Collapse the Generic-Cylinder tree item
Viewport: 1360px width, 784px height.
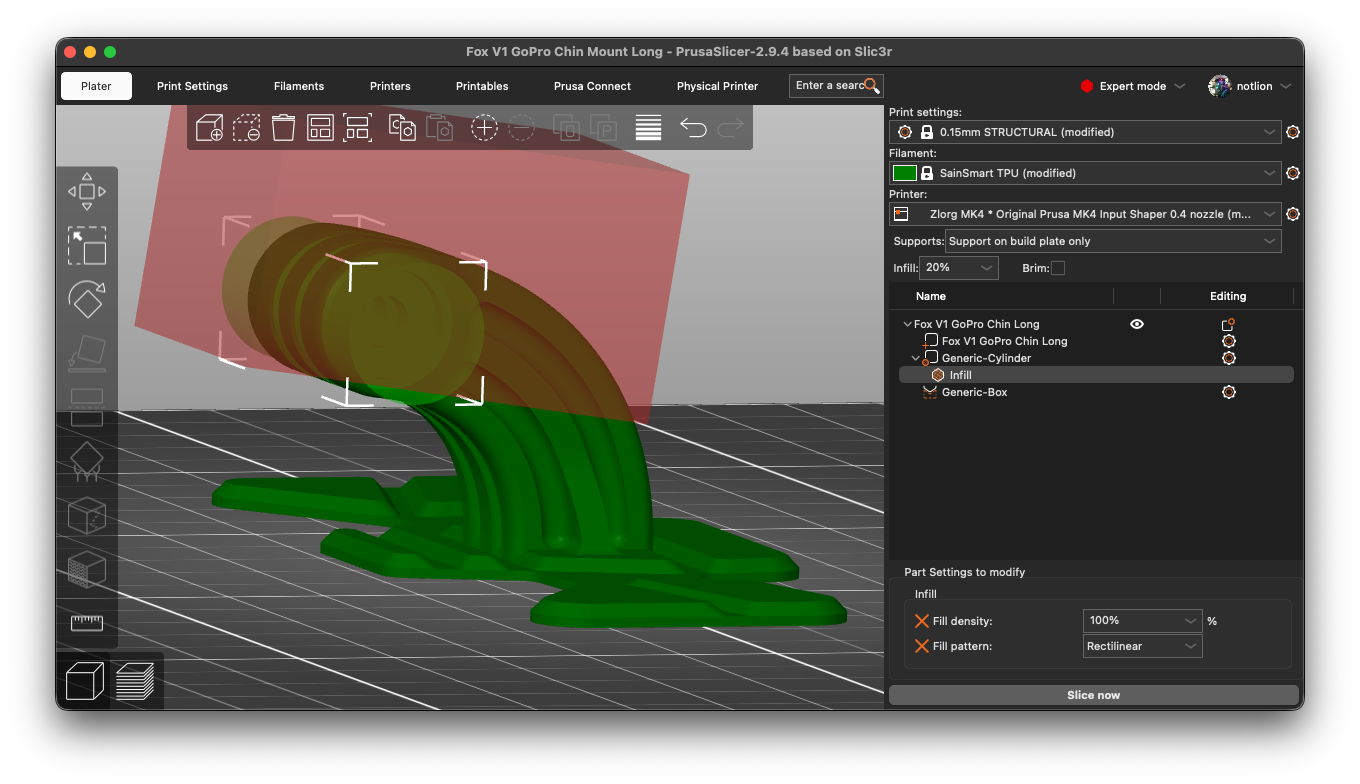point(915,358)
